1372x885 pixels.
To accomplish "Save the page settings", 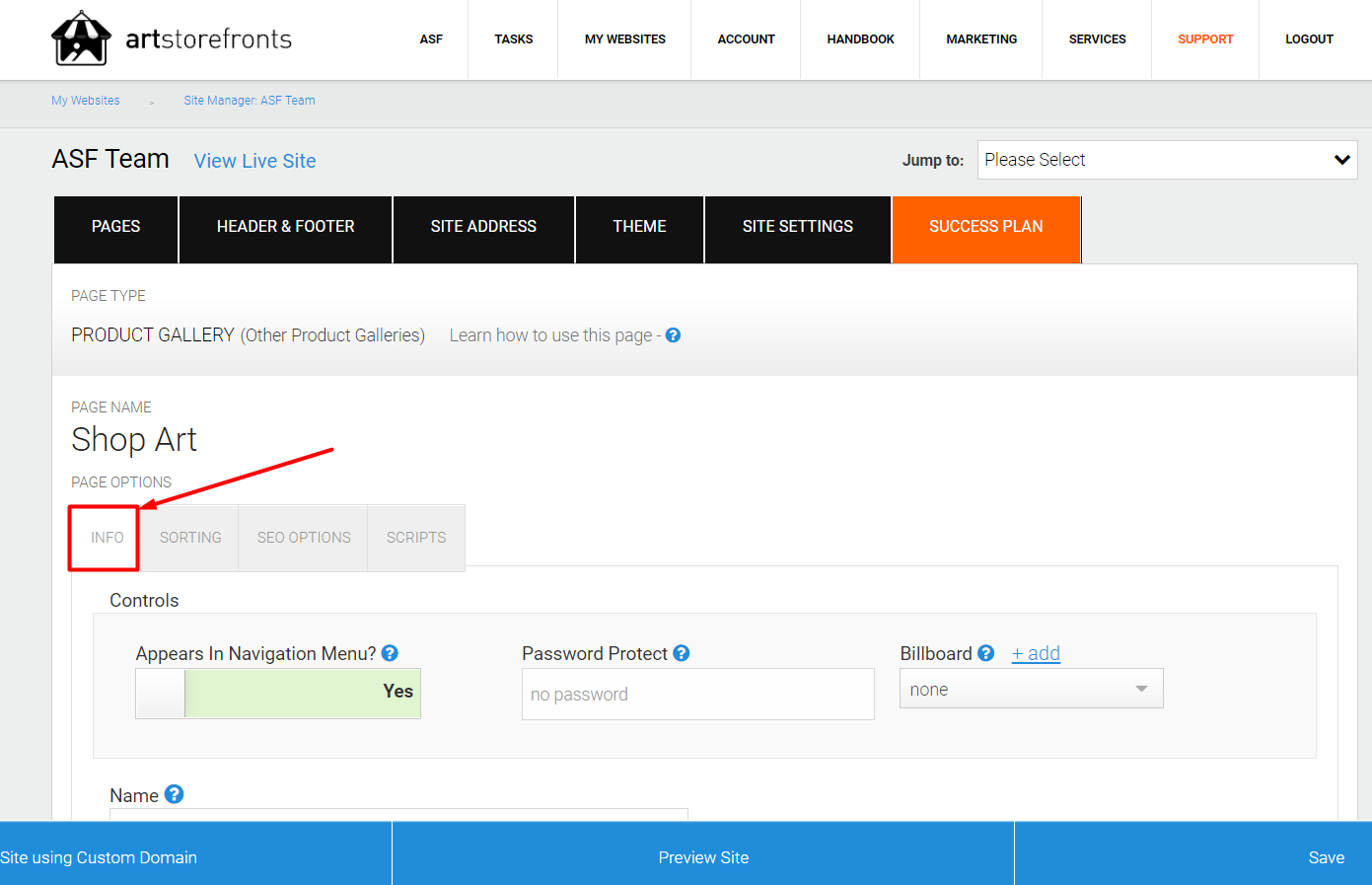I will (x=1327, y=856).
